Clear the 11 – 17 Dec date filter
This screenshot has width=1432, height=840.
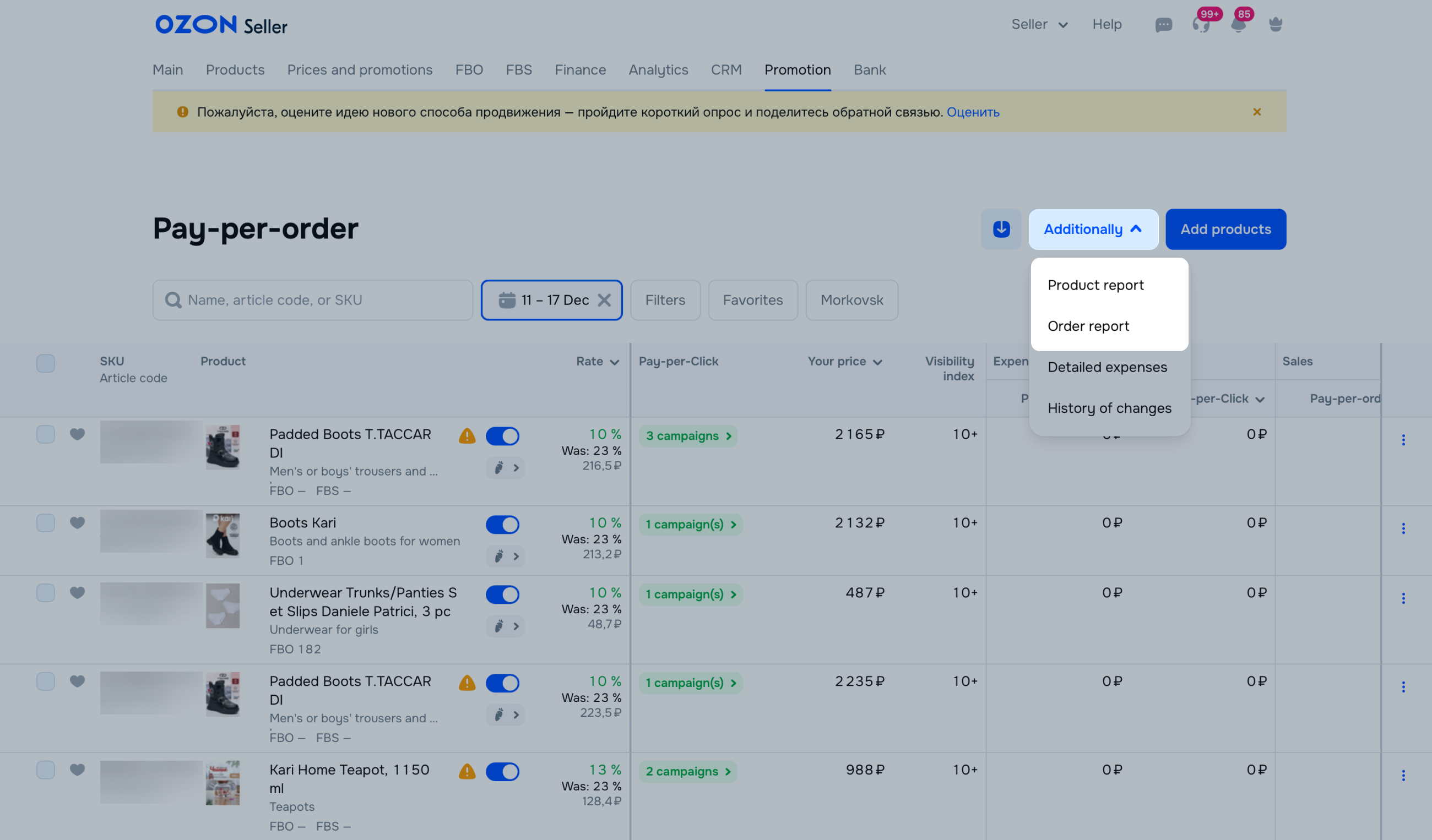click(604, 300)
